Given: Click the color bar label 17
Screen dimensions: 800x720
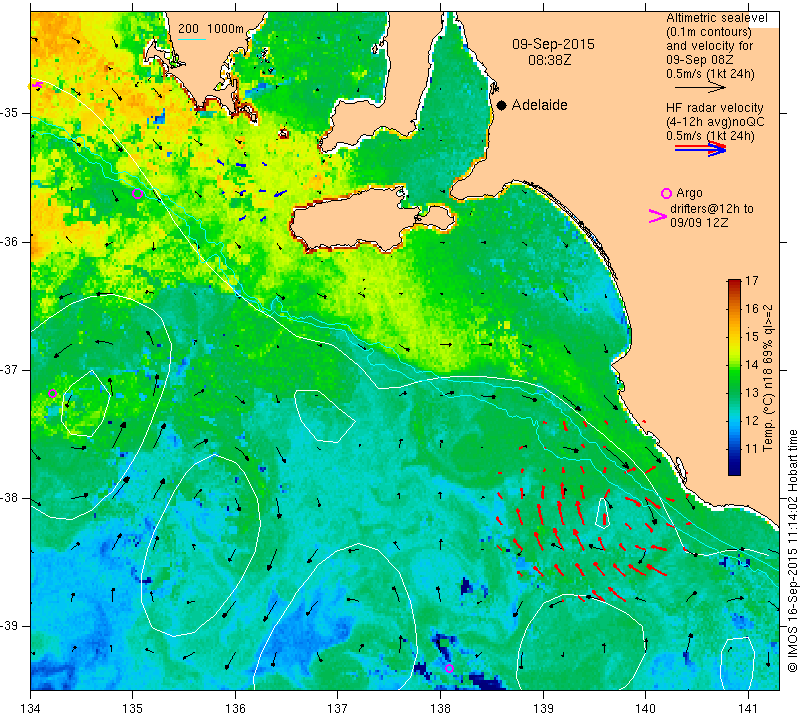Looking at the screenshot, I should [752, 281].
